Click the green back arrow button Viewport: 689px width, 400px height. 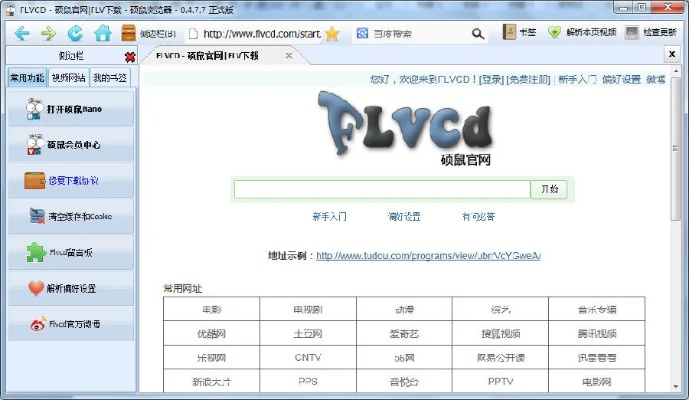21,33
